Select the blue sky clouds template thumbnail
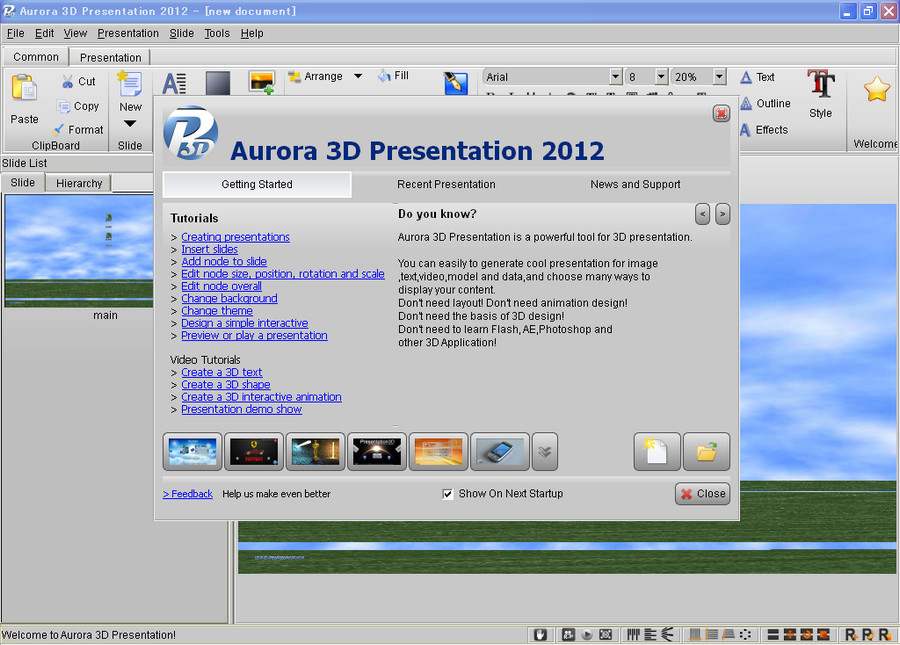900x645 pixels. 192,452
